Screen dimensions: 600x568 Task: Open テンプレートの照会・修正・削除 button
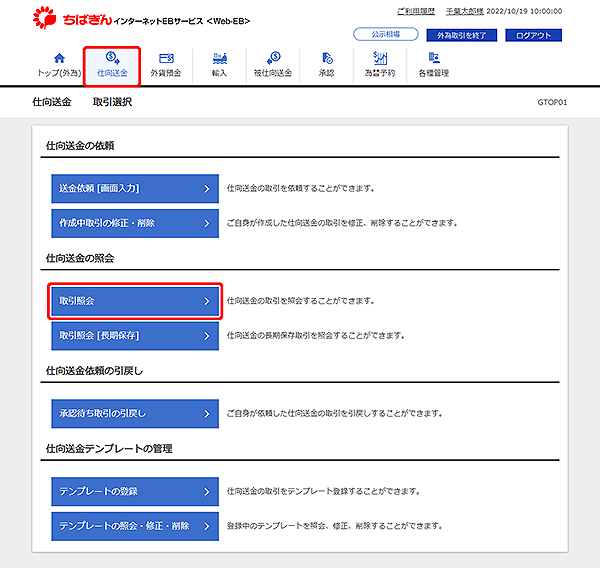click(135, 526)
